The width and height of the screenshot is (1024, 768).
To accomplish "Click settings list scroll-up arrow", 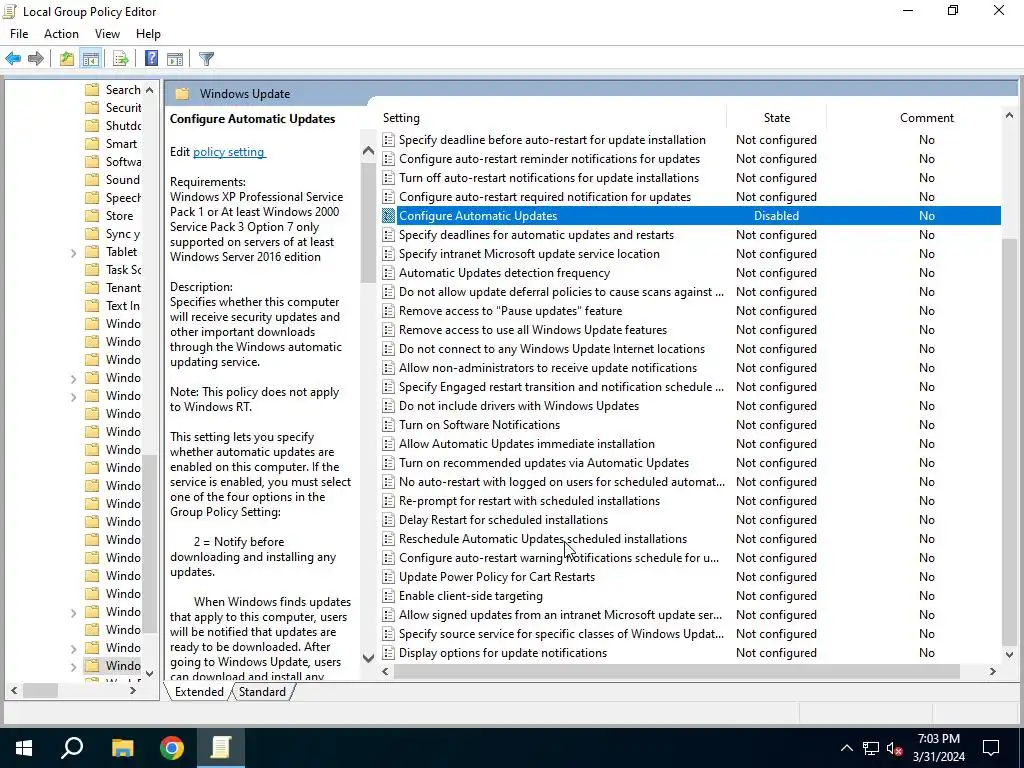I will point(1009,116).
